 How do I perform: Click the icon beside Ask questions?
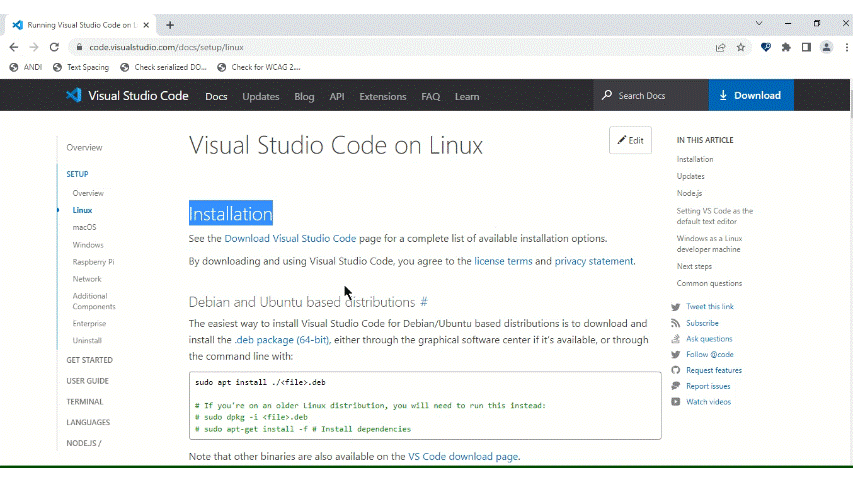point(676,339)
